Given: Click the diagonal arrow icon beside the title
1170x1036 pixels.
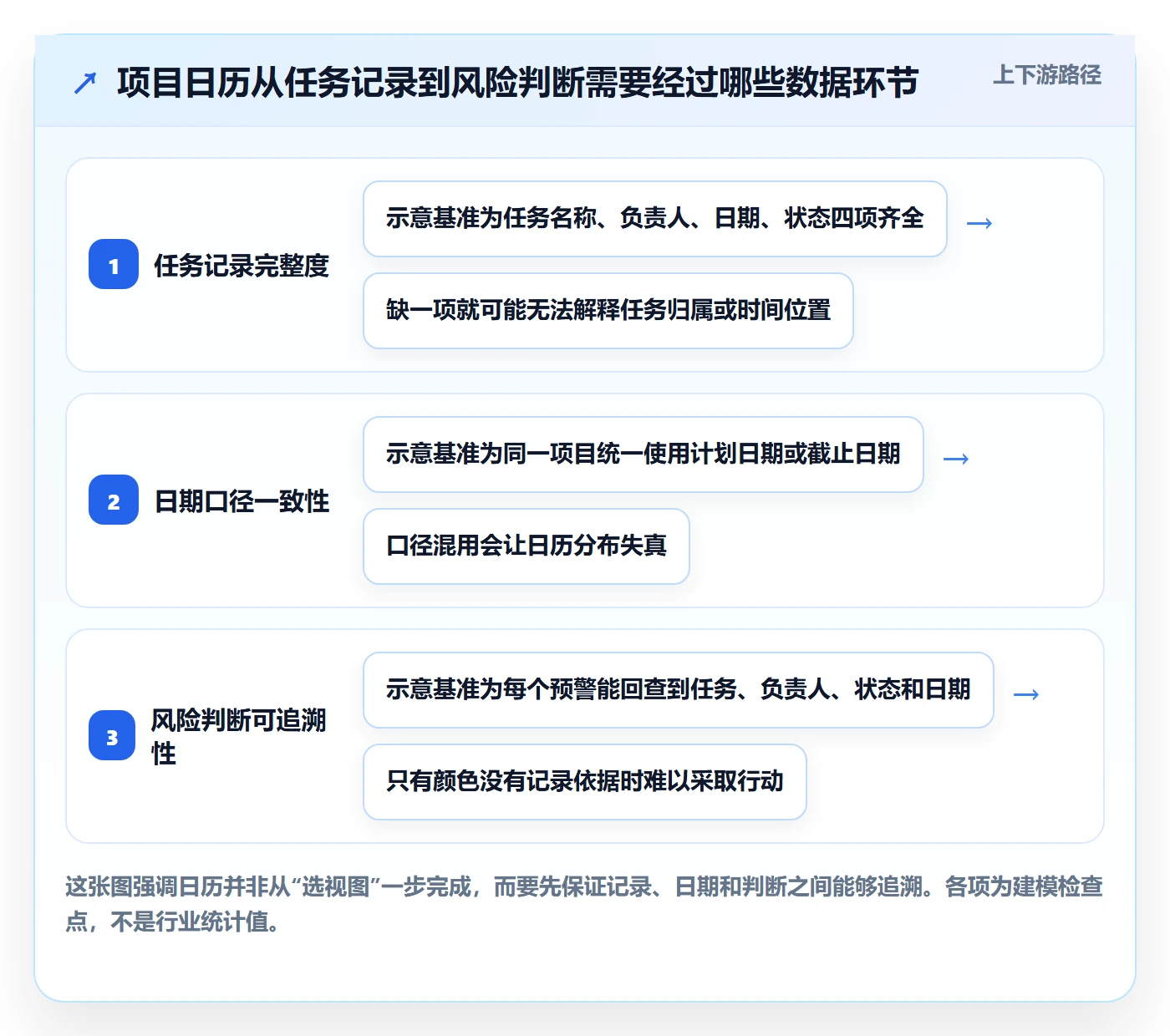Looking at the screenshot, I should click(85, 83).
